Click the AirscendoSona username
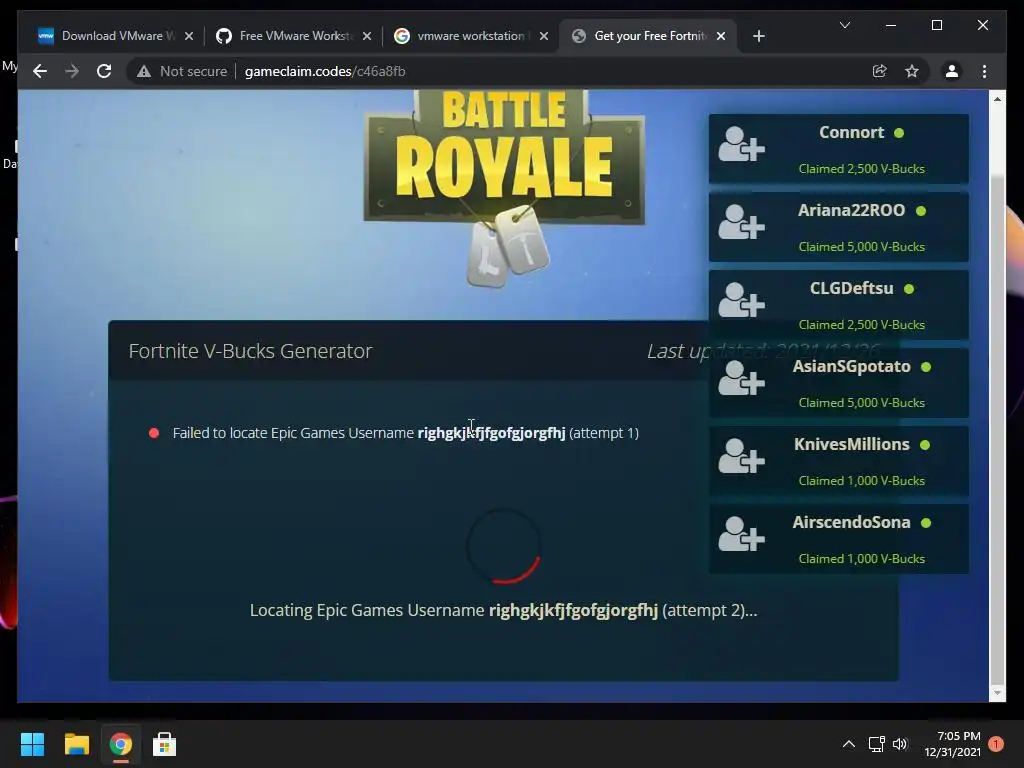Screen dimensions: 1024x768 [852, 522]
